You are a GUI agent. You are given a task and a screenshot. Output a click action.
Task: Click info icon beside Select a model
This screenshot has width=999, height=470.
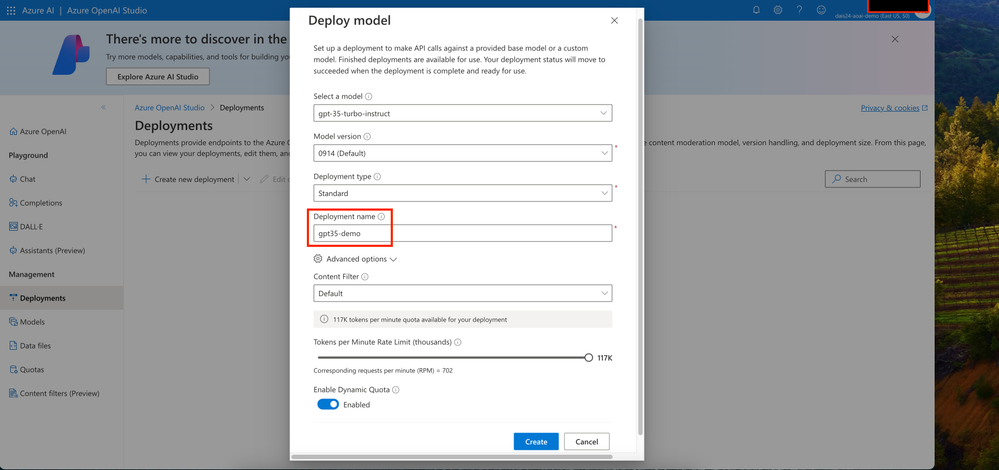click(369, 97)
